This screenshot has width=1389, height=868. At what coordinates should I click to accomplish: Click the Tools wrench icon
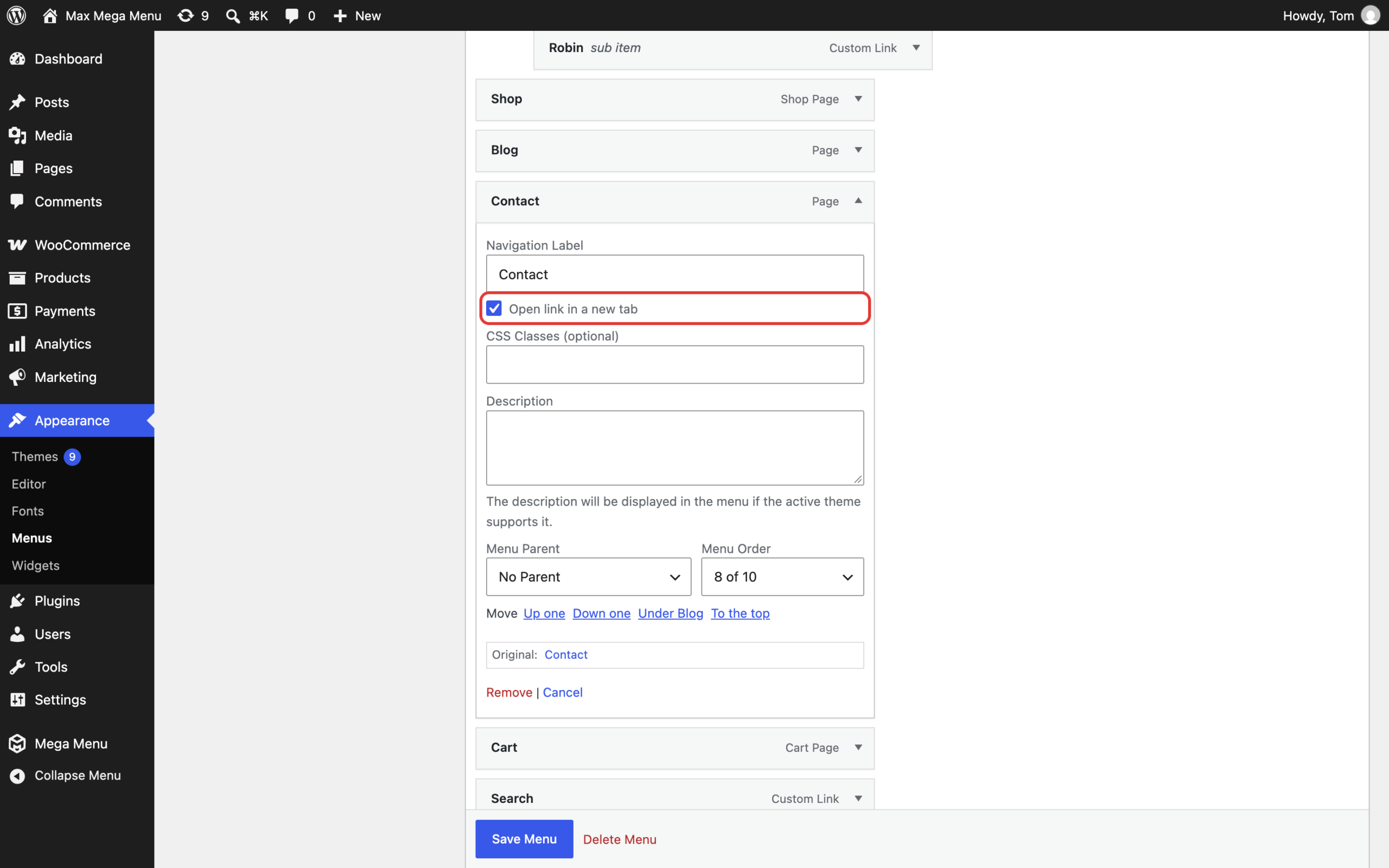[x=17, y=667]
